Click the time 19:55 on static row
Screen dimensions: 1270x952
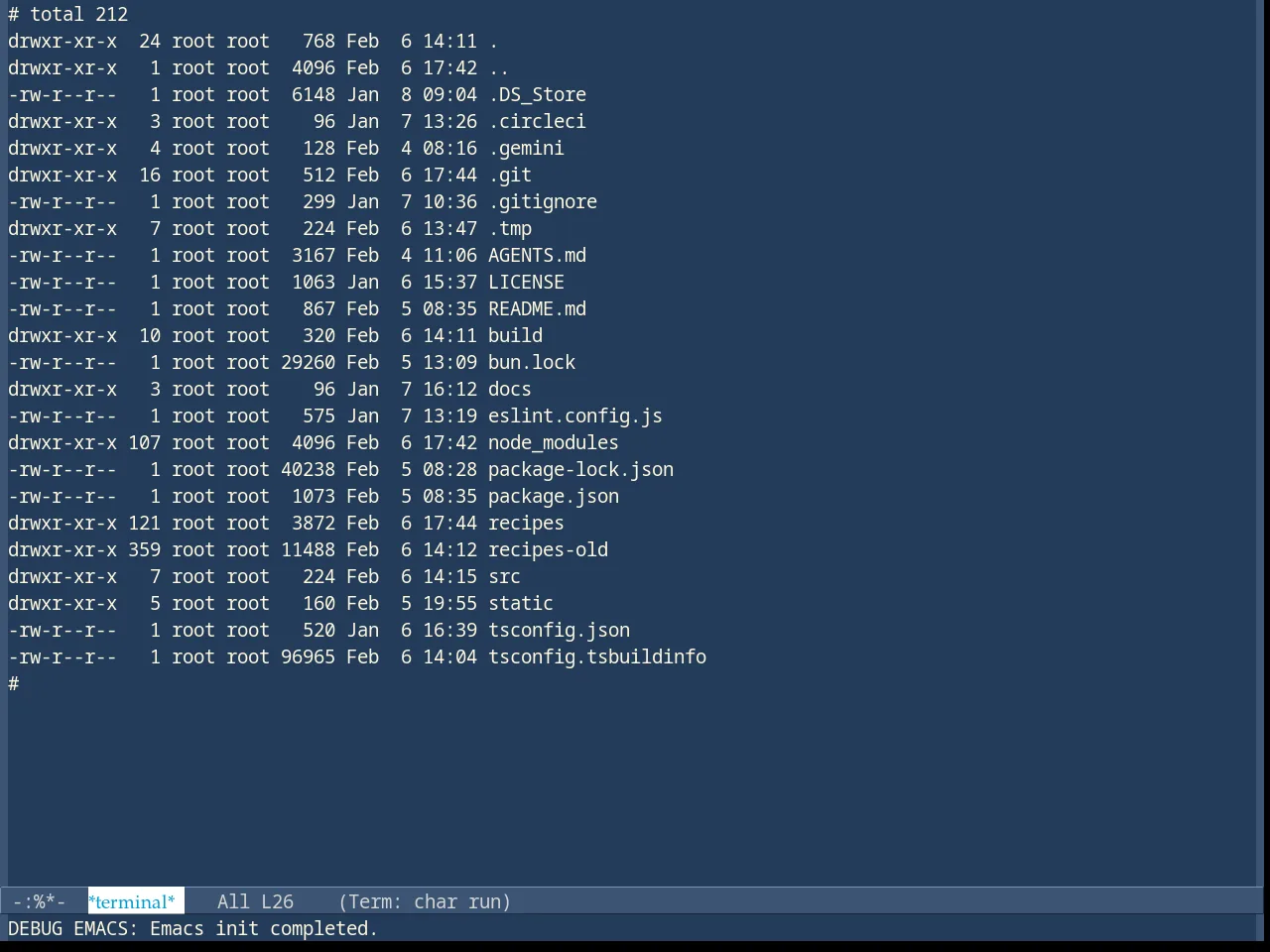tap(449, 603)
